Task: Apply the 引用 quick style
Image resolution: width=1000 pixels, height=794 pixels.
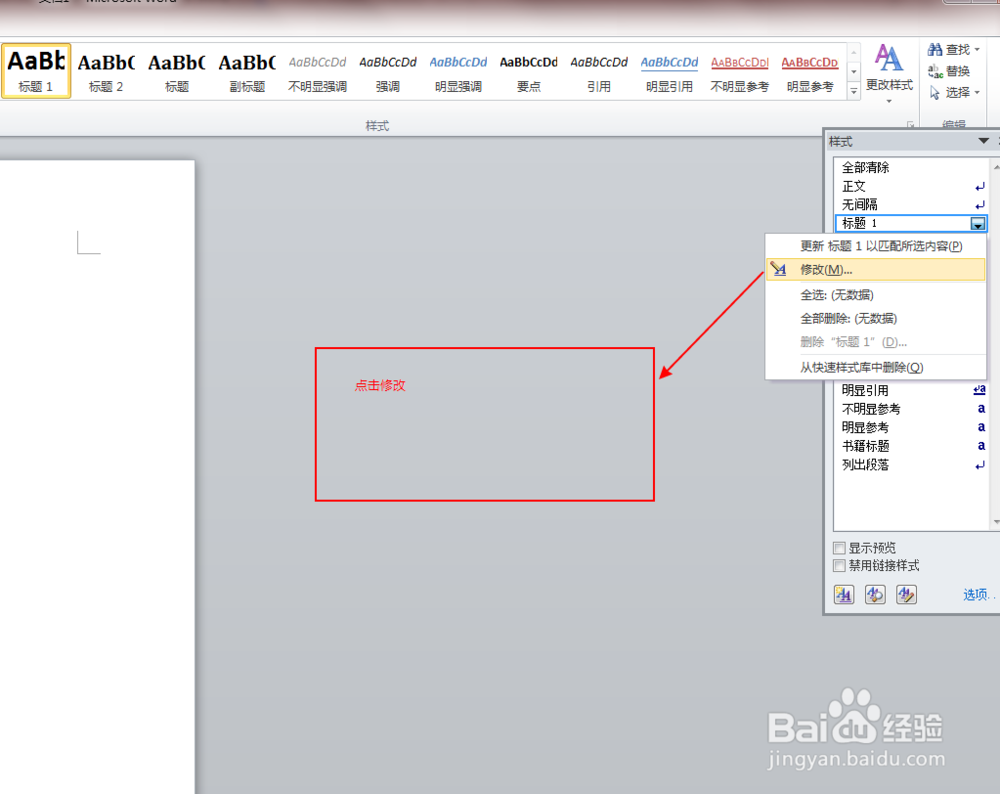Action: 599,71
